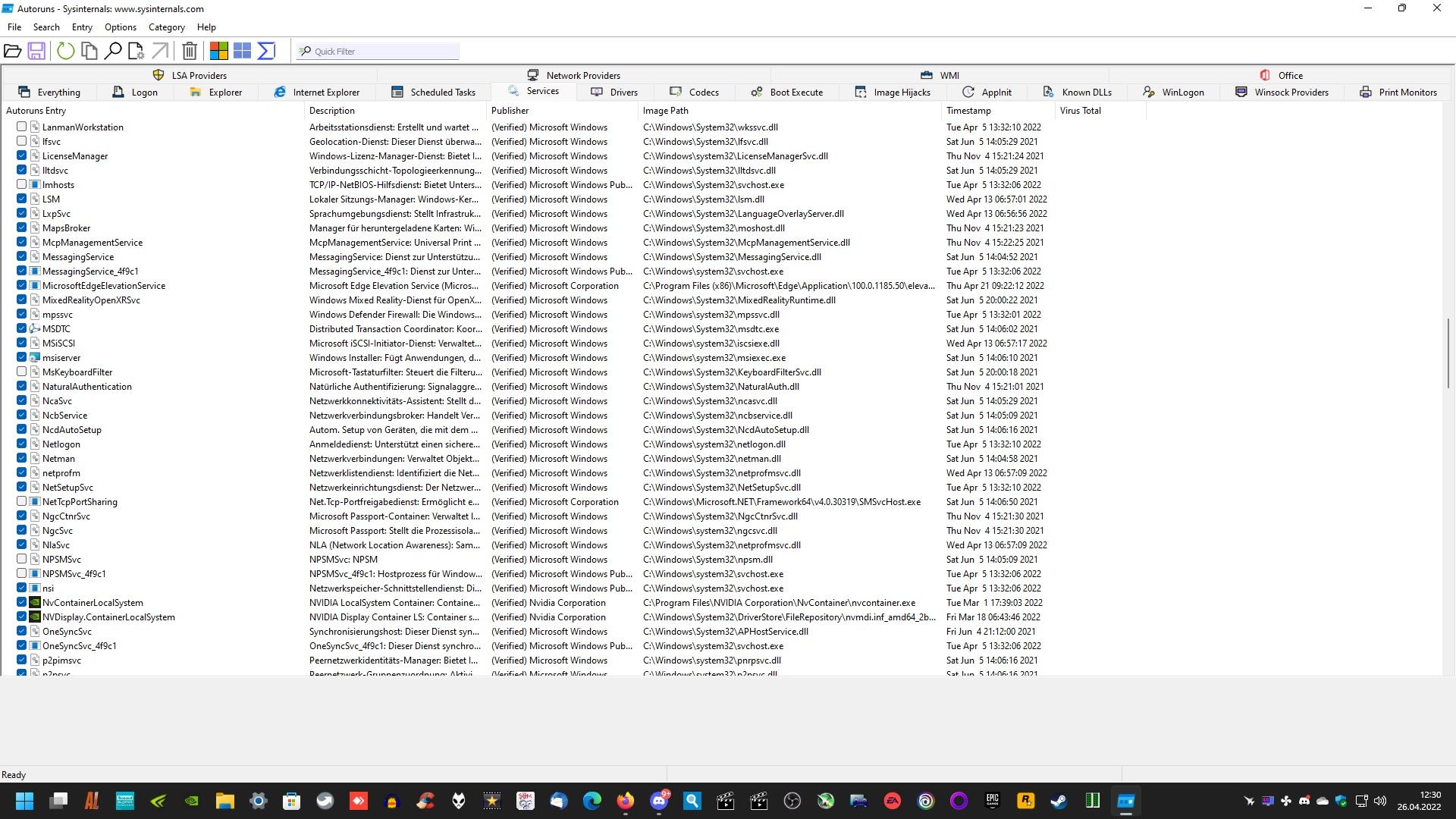Sort by Publisher column header
Screen dimensions: 1456x819
click(562, 111)
